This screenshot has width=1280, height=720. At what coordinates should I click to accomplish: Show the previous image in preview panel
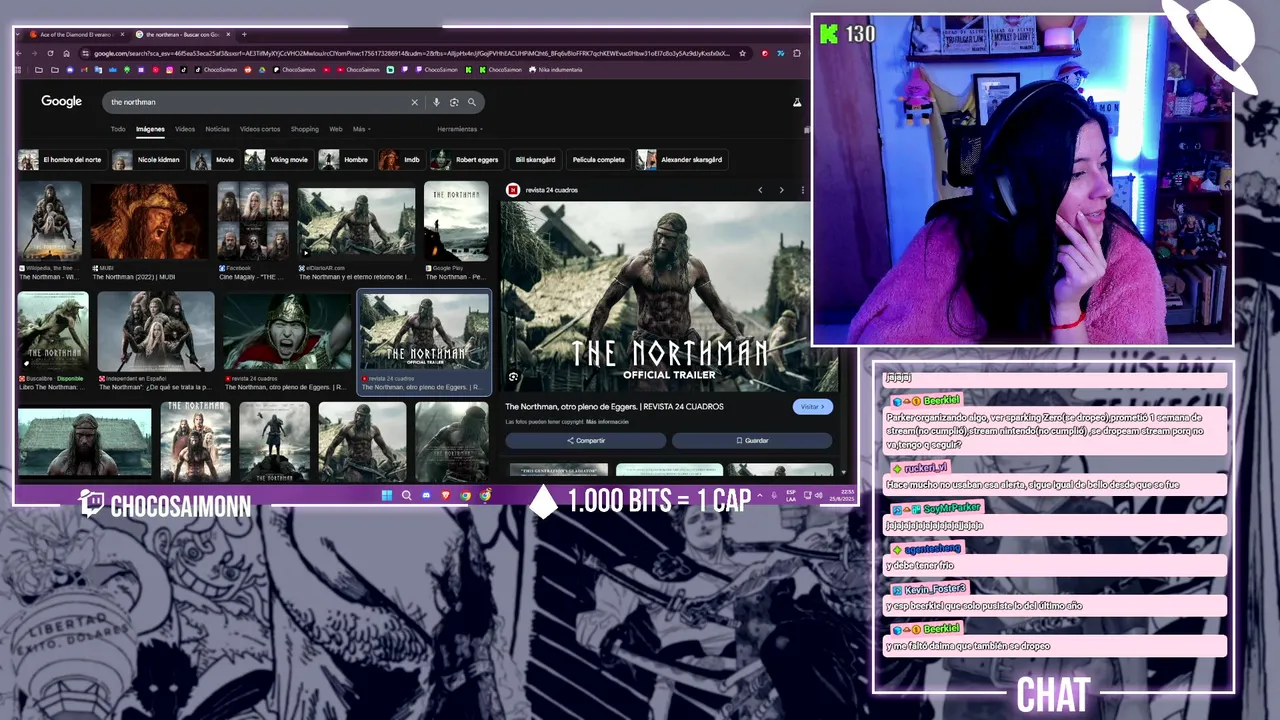click(760, 190)
